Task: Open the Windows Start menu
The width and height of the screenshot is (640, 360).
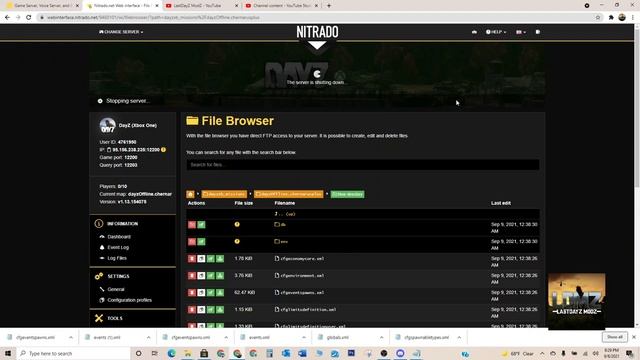Action: click(x=8, y=353)
